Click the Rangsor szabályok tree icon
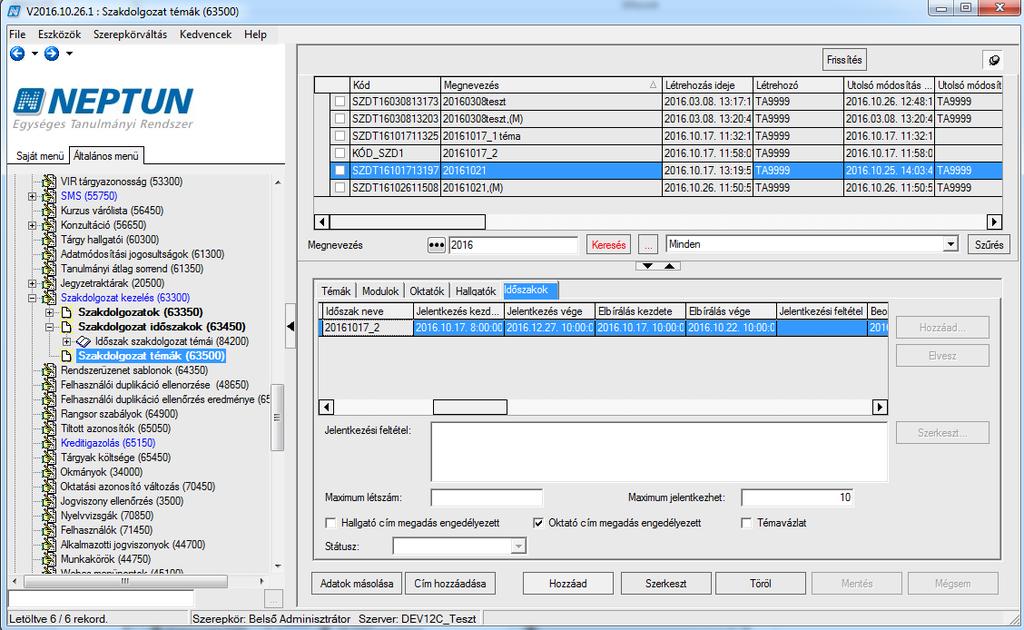 (x=49, y=414)
